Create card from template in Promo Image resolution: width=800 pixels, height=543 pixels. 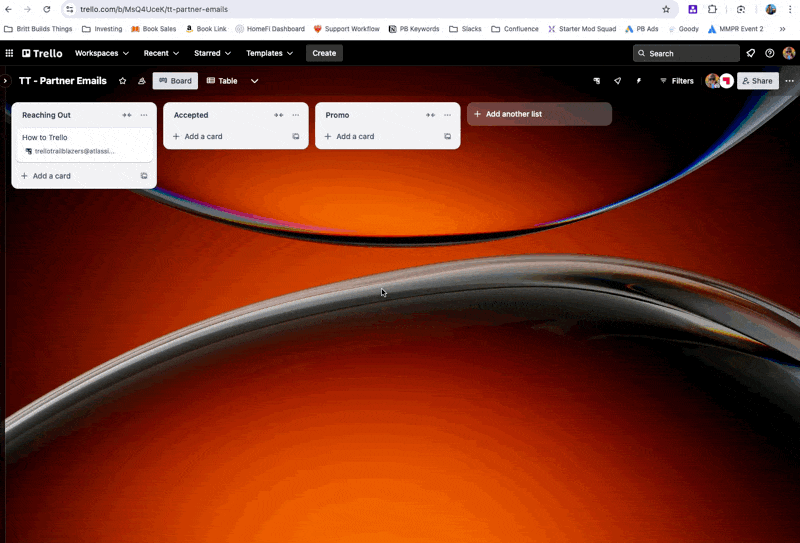(x=447, y=137)
